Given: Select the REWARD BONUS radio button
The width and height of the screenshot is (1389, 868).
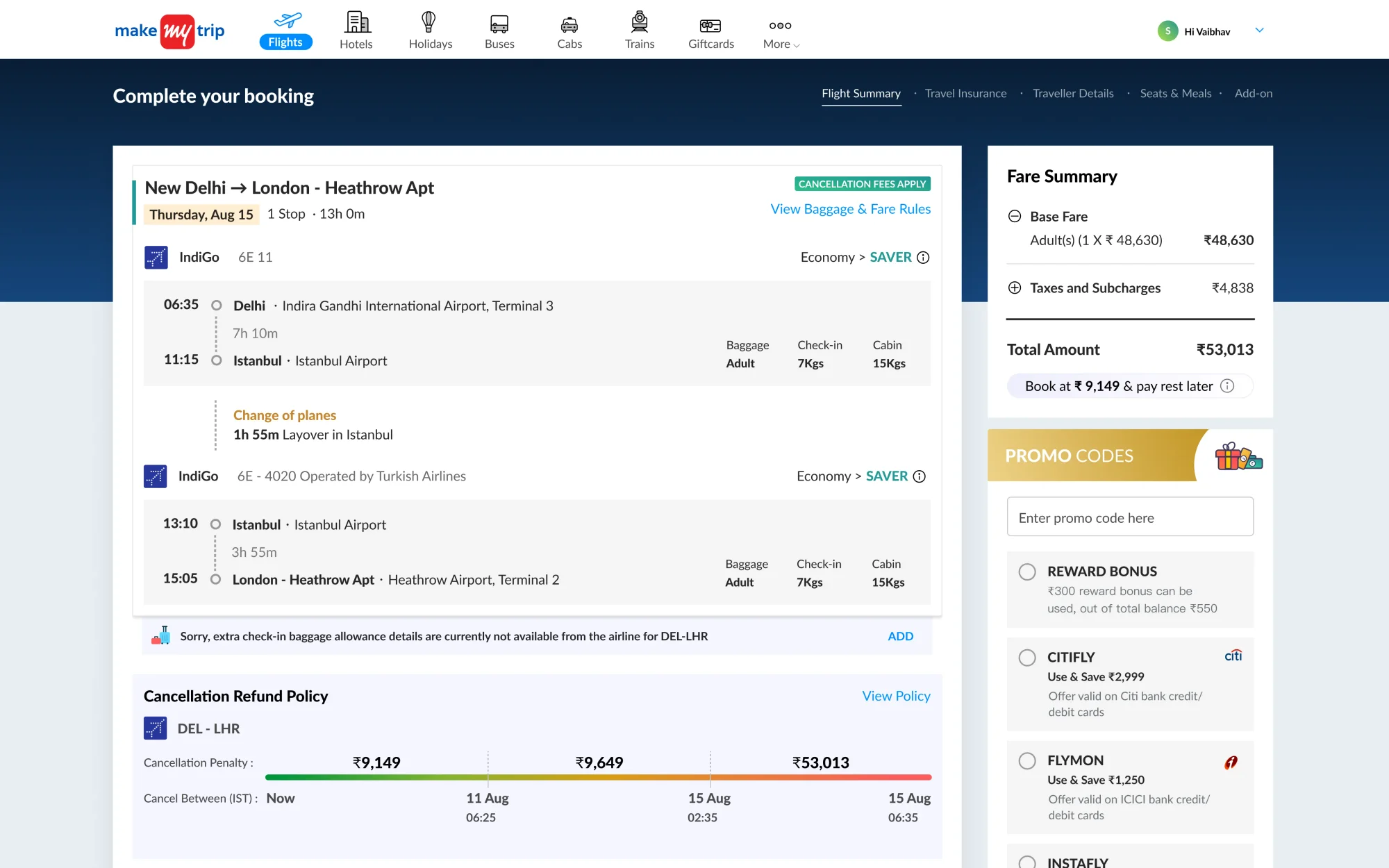Looking at the screenshot, I should coord(1027,572).
